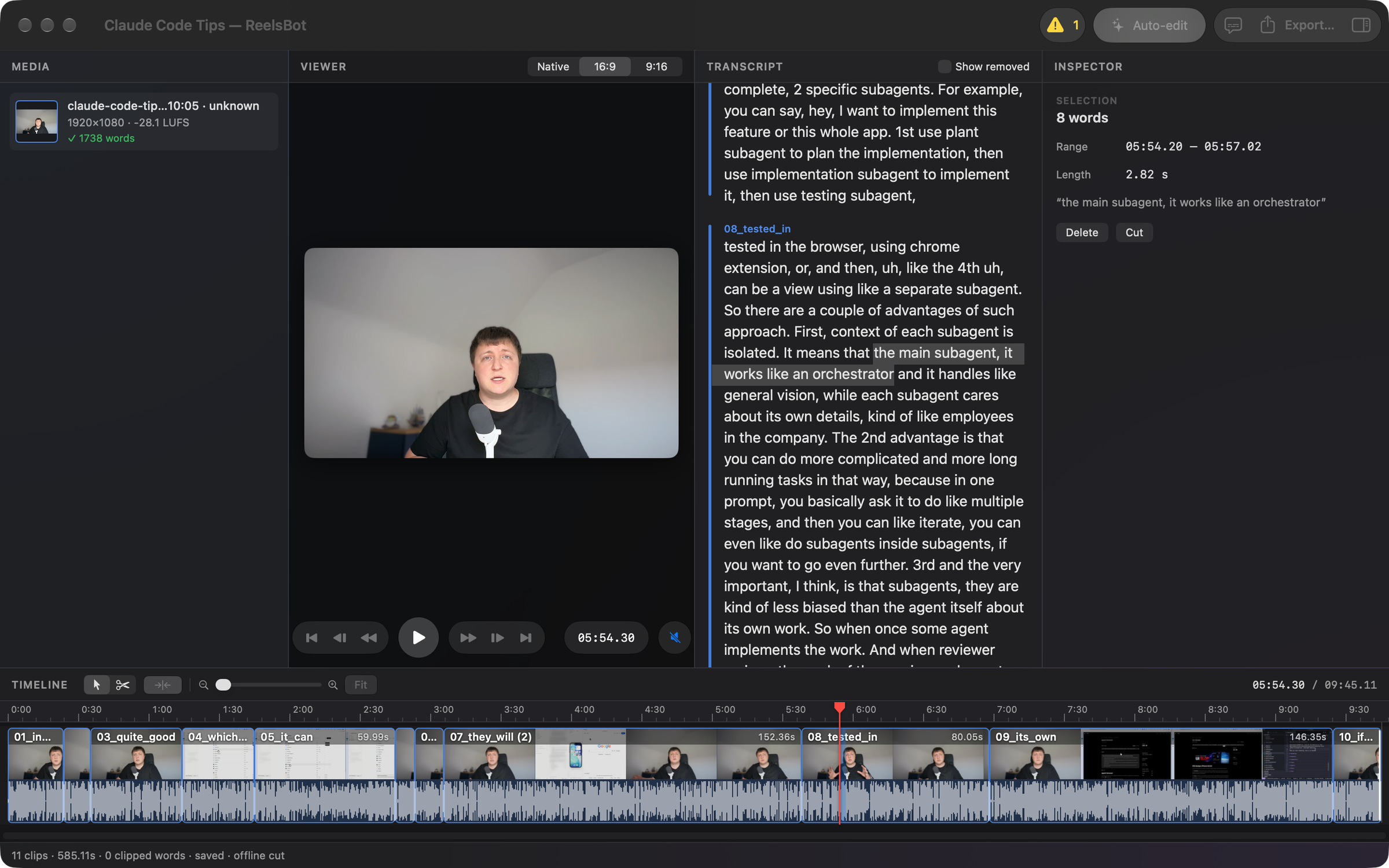Viewport: 1389px width, 868px height.
Task: Click the zoom in magnifier icon
Action: 333,685
